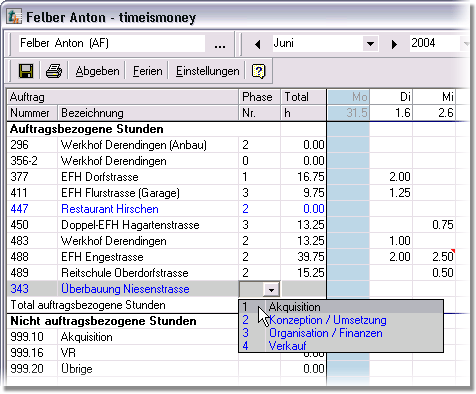Open Phase dropdown arrow for Überbauung Niesenstrasse
Image resolution: width=476 pixels, height=394 pixels.
coord(271,289)
